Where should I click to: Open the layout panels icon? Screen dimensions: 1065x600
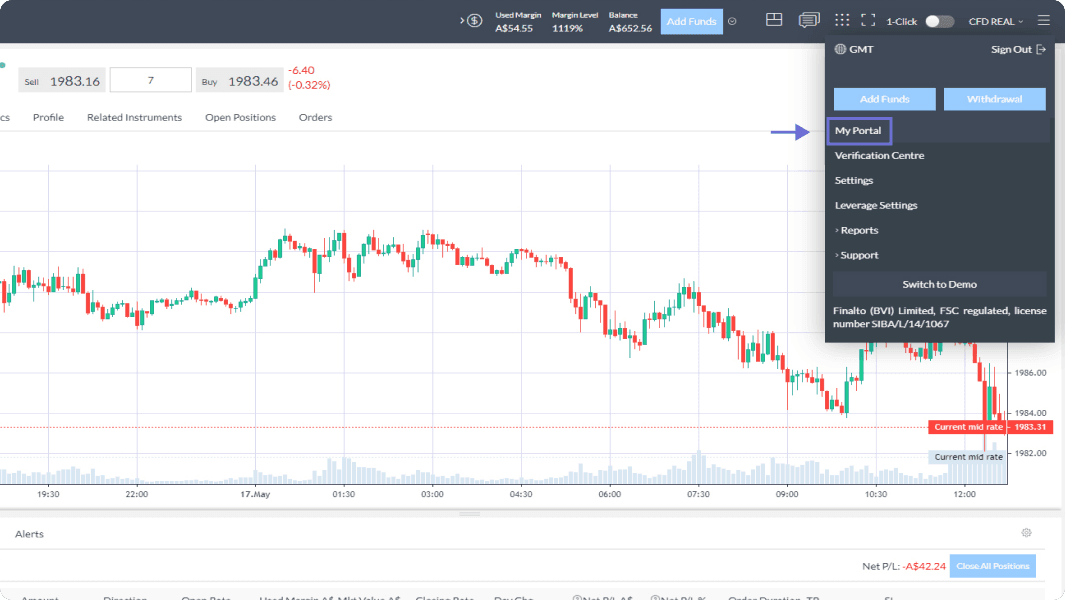[x=774, y=20]
